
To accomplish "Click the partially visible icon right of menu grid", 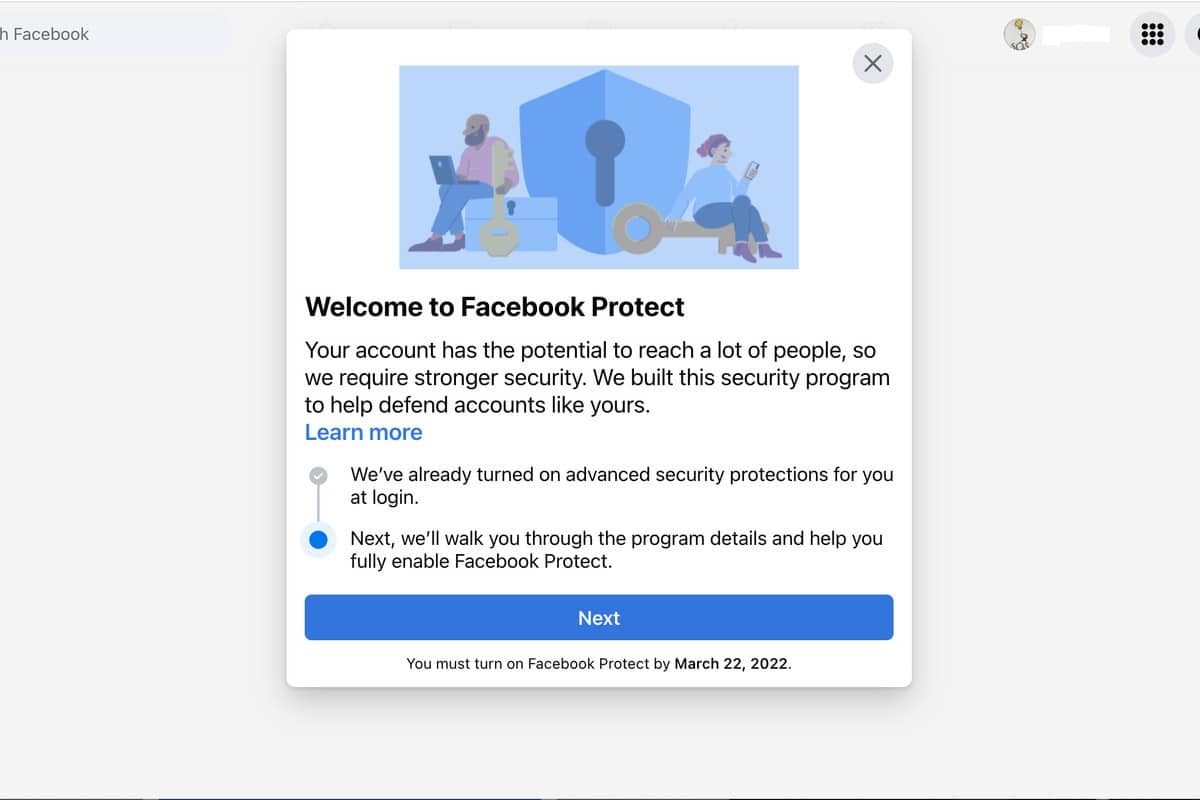I will tap(1193, 34).
